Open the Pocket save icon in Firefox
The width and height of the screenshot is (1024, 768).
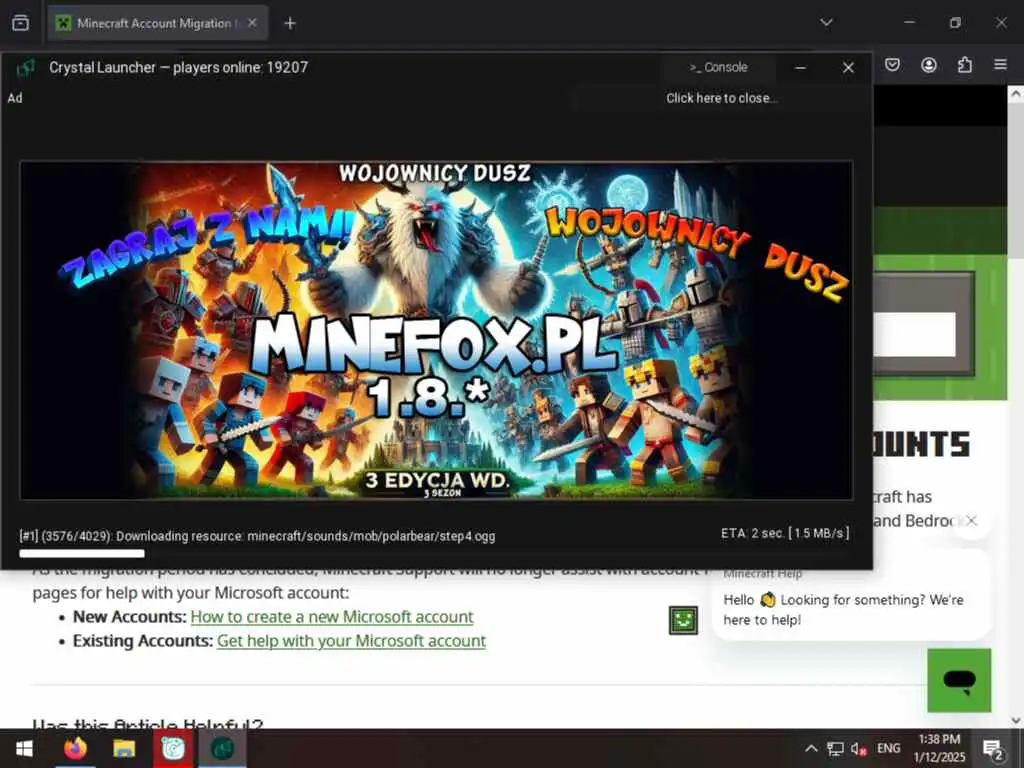[x=893, y=65]
